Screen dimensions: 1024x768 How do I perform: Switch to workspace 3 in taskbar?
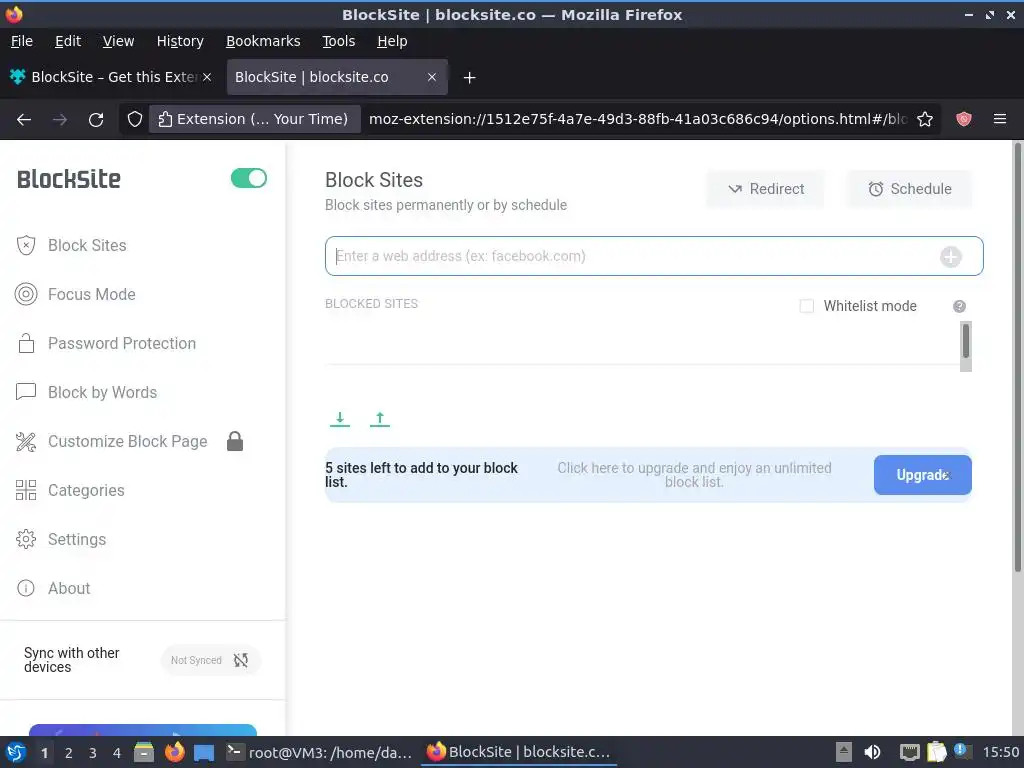click(x=93, y=753)
